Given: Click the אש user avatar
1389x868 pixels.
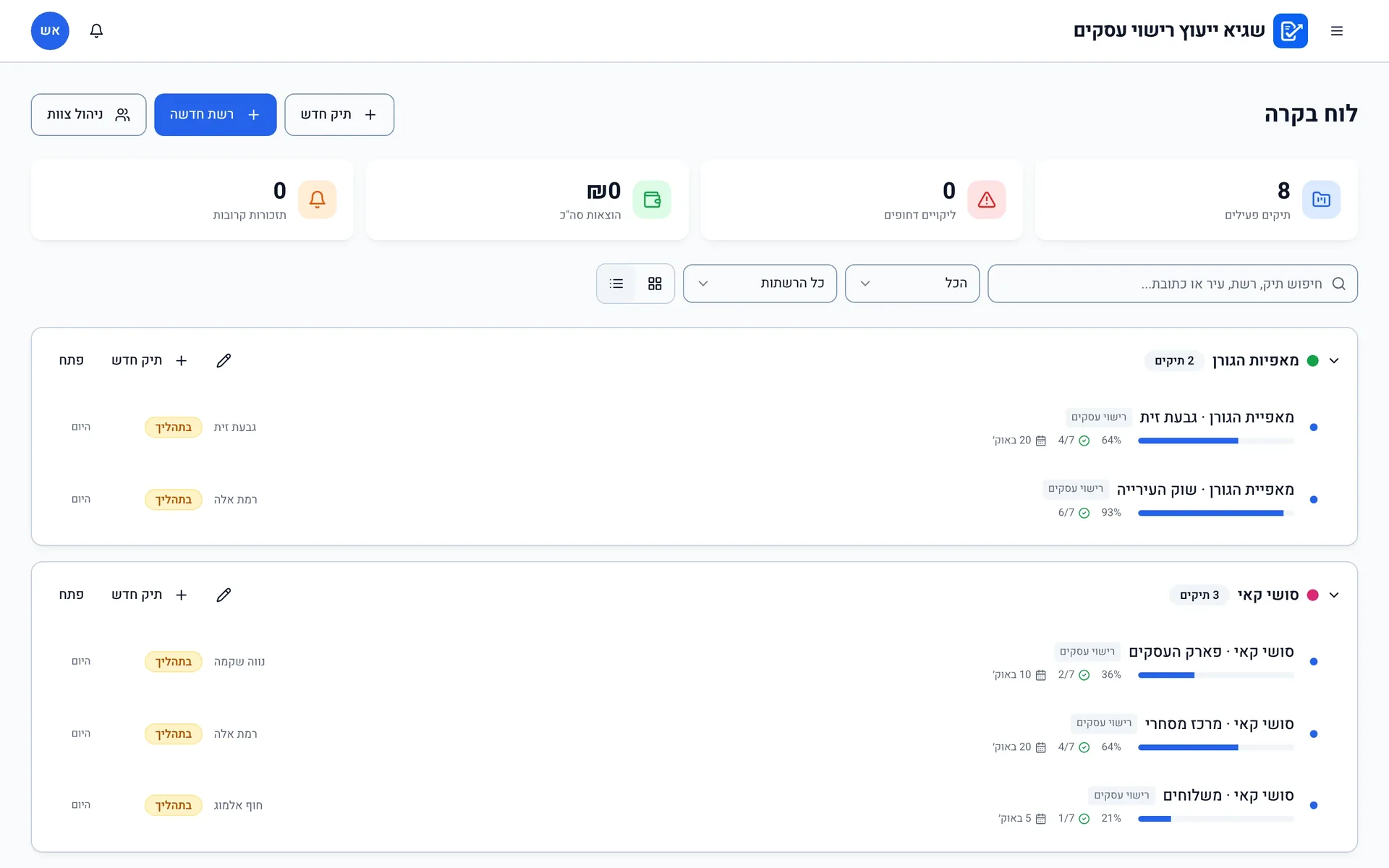Looking at the screenshot, I should pyautogui.click(x=50, y=30).
